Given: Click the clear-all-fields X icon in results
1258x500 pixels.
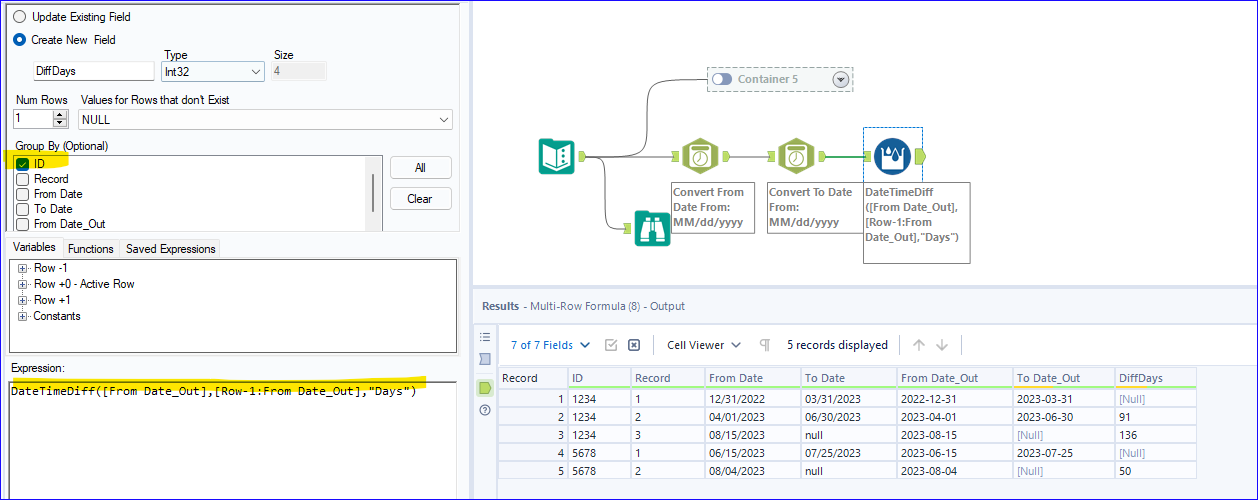Looking at the screenshot, I should 634,345.
